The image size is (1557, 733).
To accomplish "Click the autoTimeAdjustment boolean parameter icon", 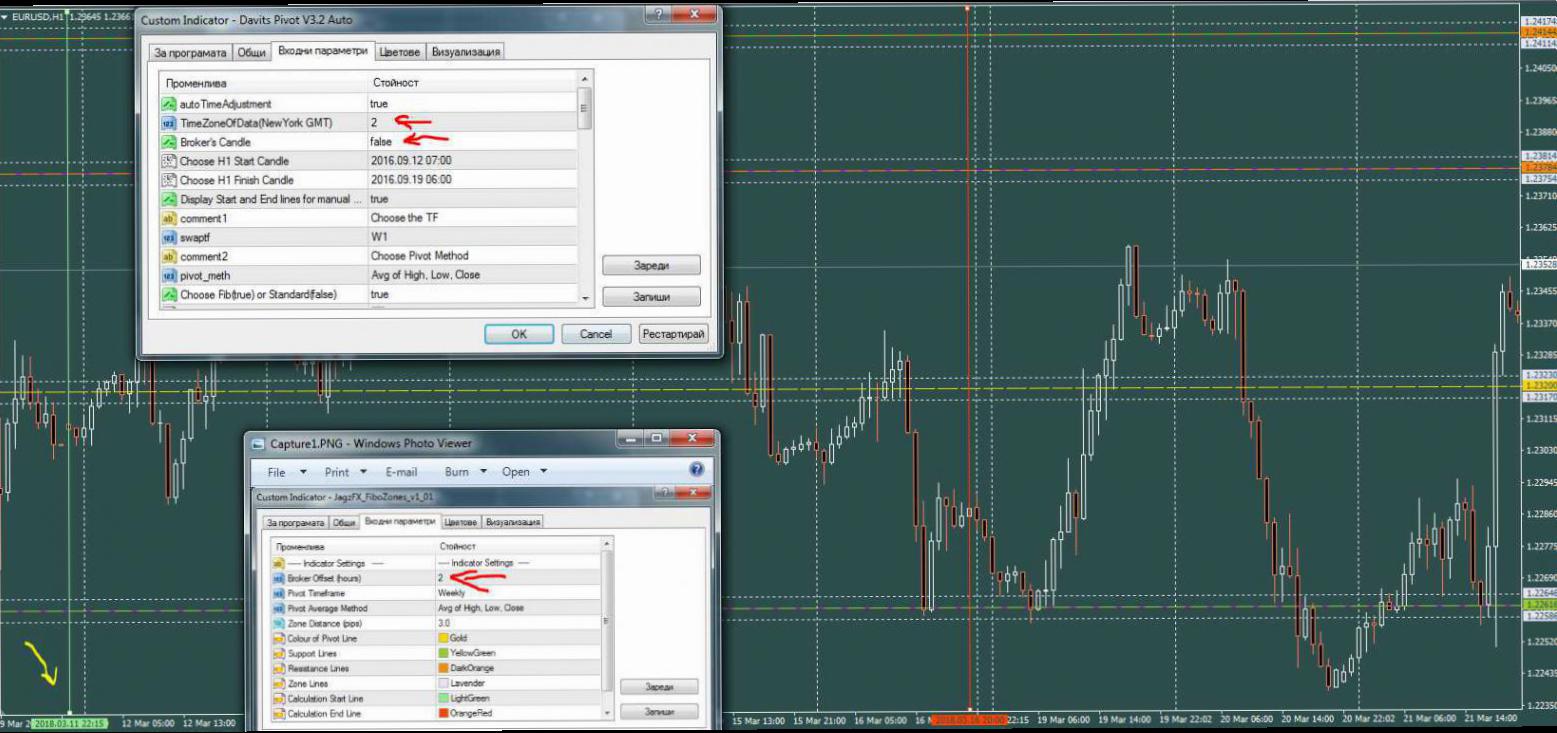I will (168, 104).
